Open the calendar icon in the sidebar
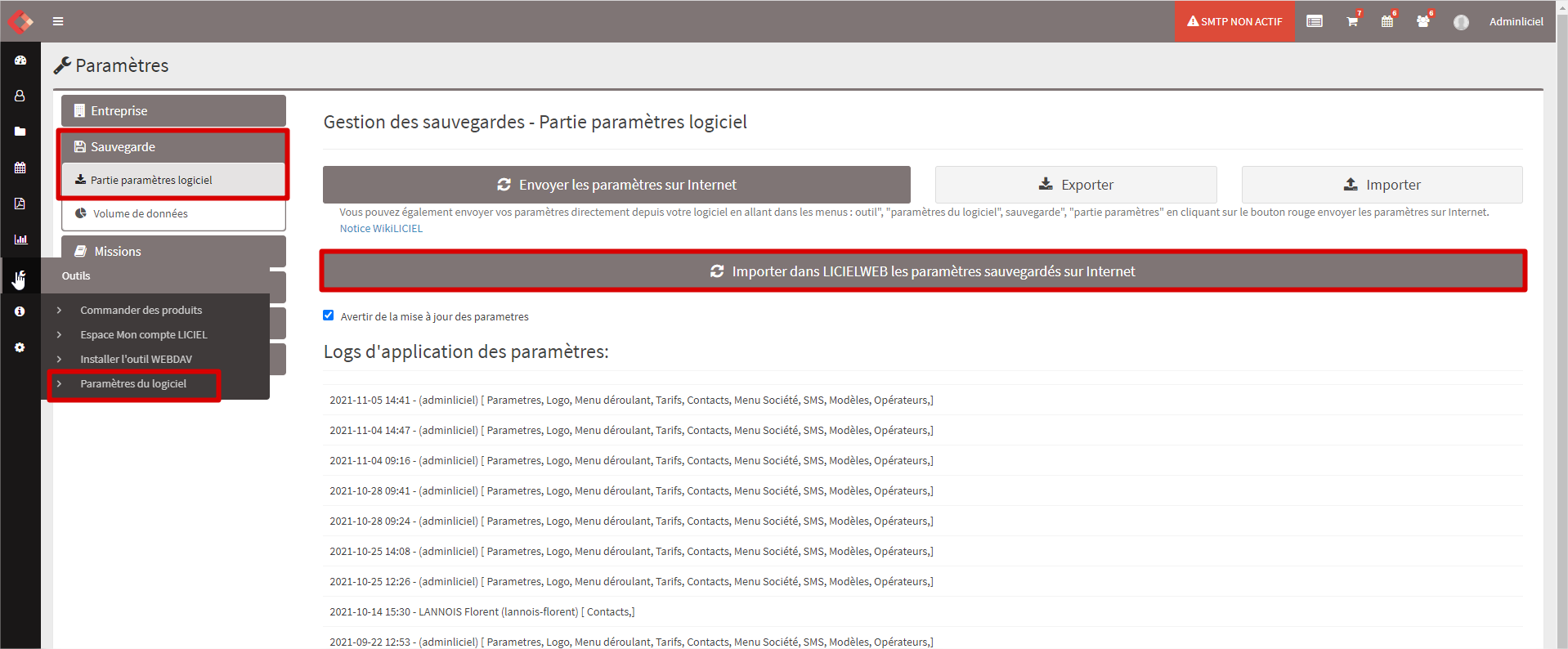 click(20, 168)
